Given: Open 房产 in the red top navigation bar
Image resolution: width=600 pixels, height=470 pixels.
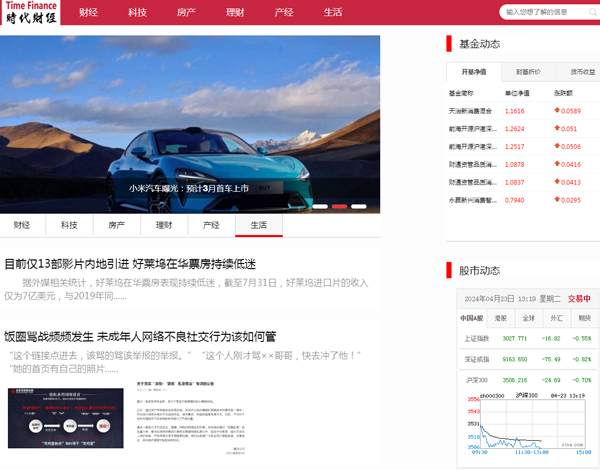Looking at the screenshot, I should click(186, 12).
